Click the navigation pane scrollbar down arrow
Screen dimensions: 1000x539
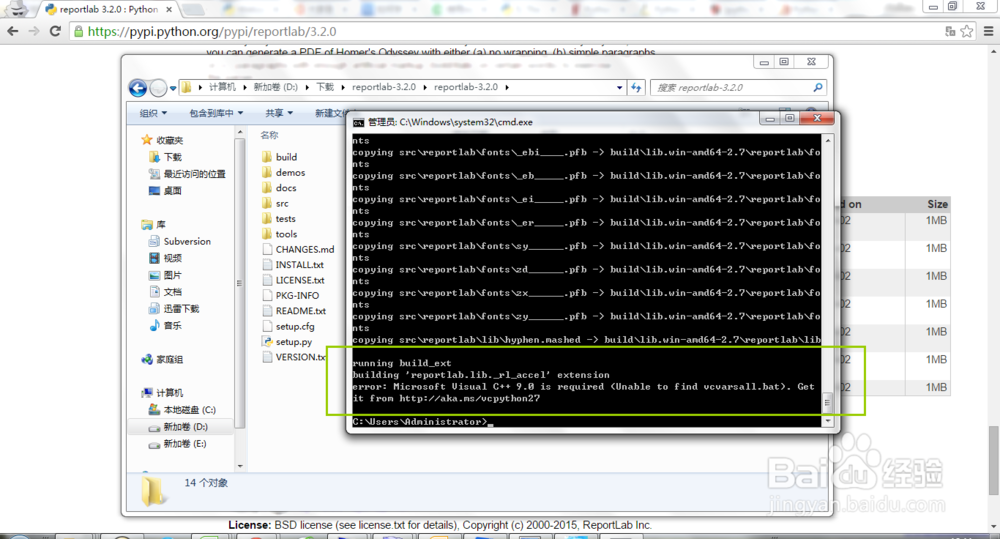click(x=240, y=466)
